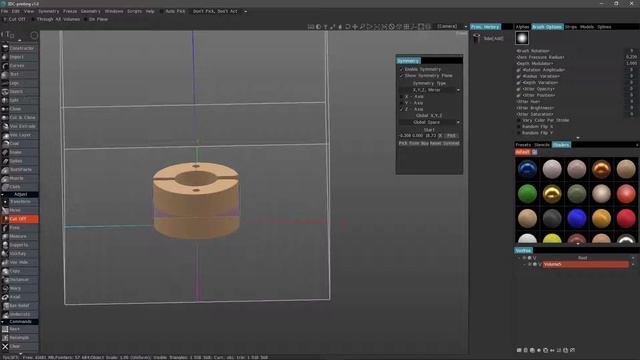640x360 pixels.
Task: Click the Pick button next to Start coordinates
Action: (x=451, y=136)
